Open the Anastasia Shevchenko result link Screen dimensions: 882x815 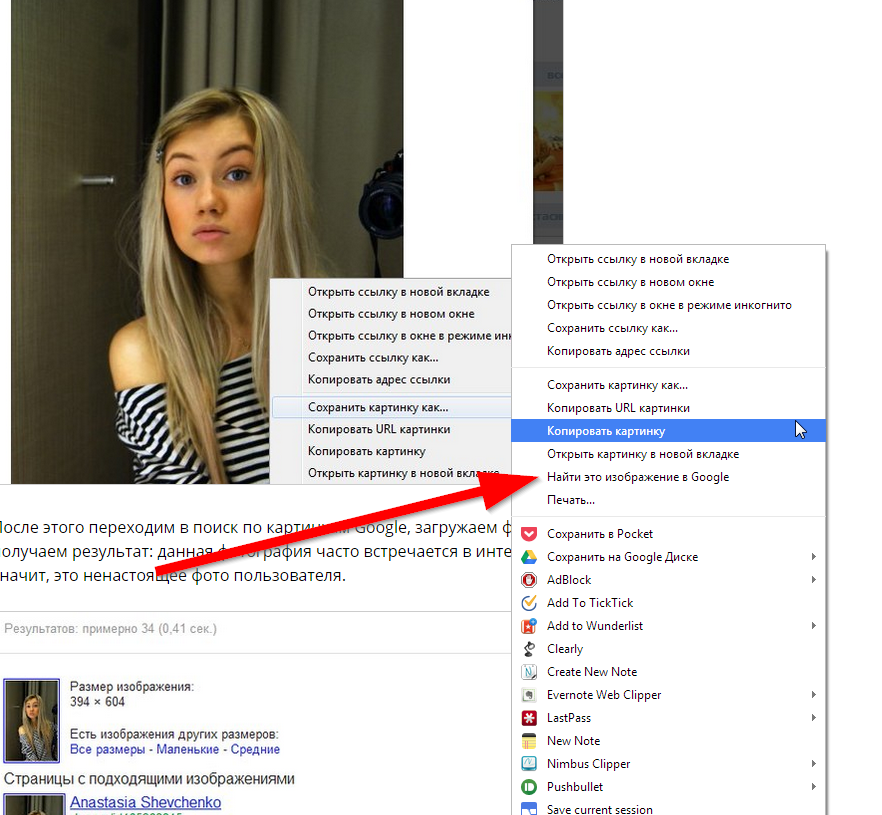point(145,803)
